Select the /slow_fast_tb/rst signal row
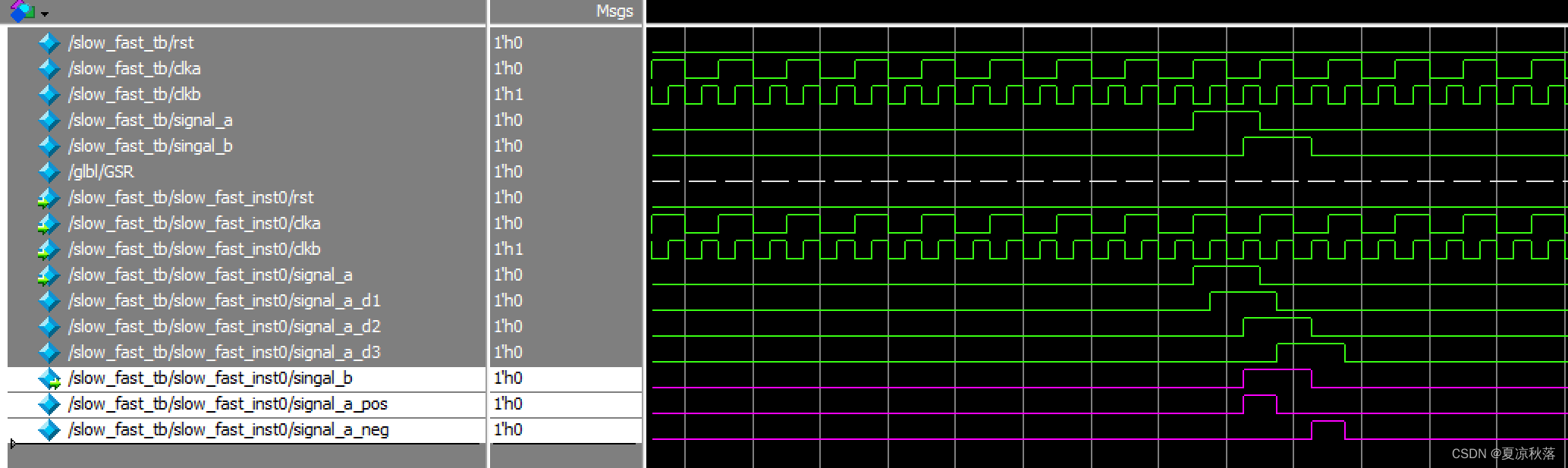The image size is (1568, 468). coord(247,43)
